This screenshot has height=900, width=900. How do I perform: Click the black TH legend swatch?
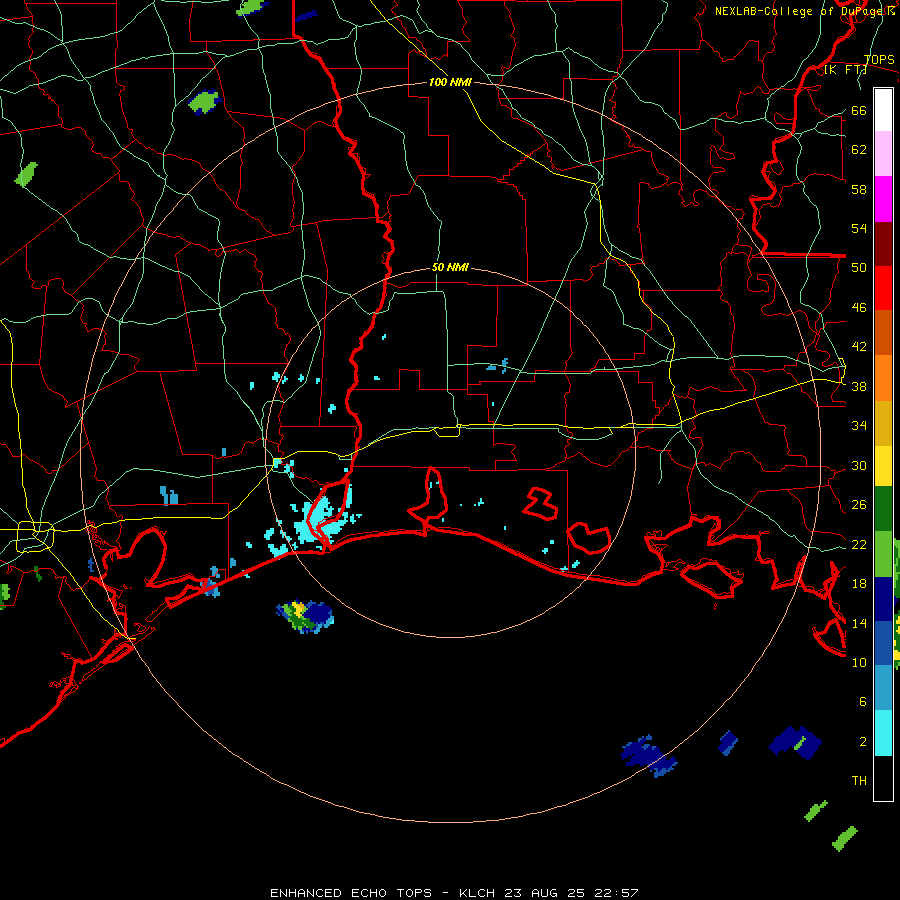click(883, 778)
